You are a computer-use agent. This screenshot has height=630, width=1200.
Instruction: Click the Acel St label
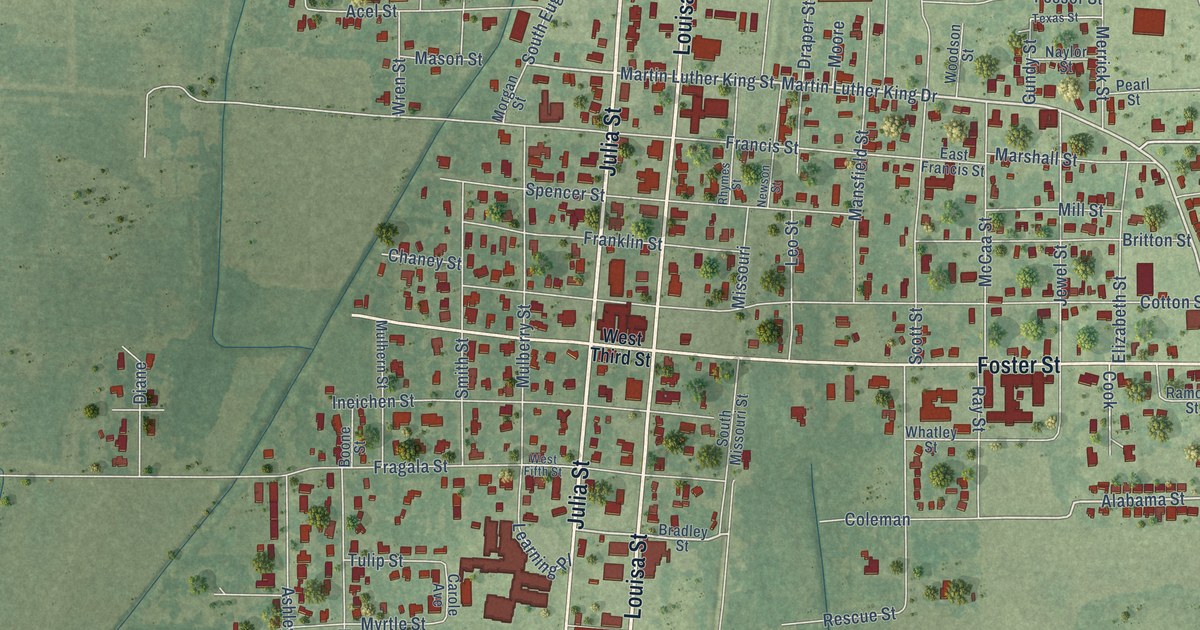coord(373,11)
